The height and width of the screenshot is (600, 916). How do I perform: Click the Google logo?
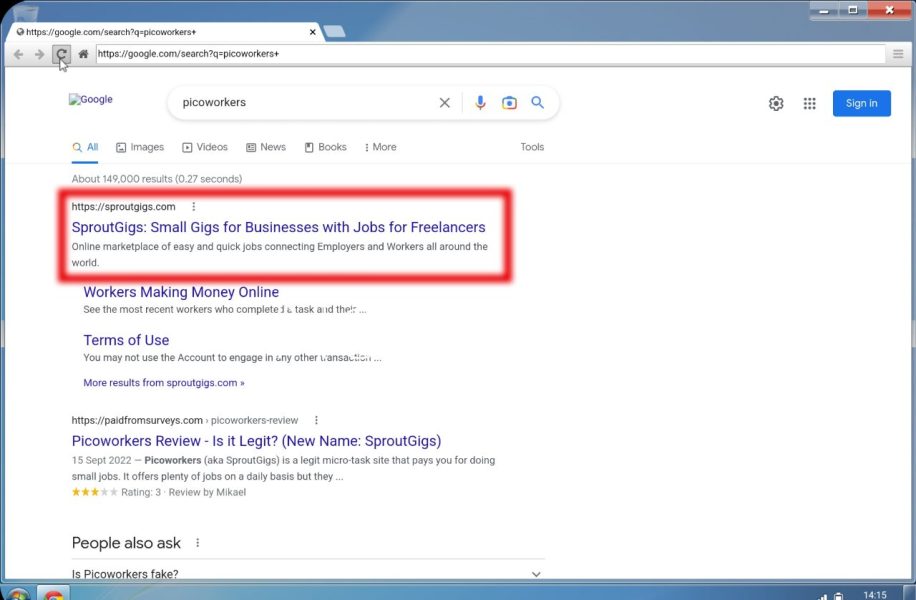coord(91,99)
